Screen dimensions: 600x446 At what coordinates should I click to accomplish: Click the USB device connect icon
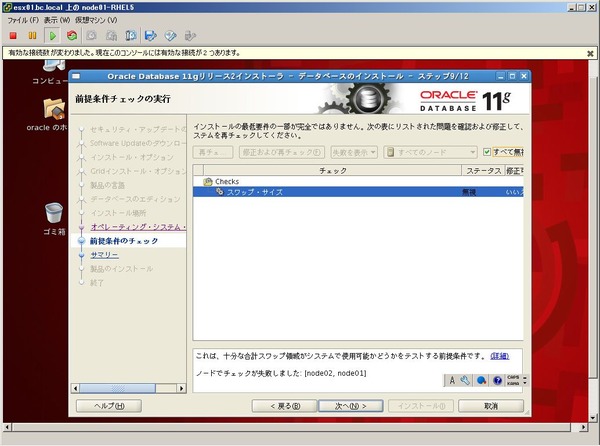(190, 36)
